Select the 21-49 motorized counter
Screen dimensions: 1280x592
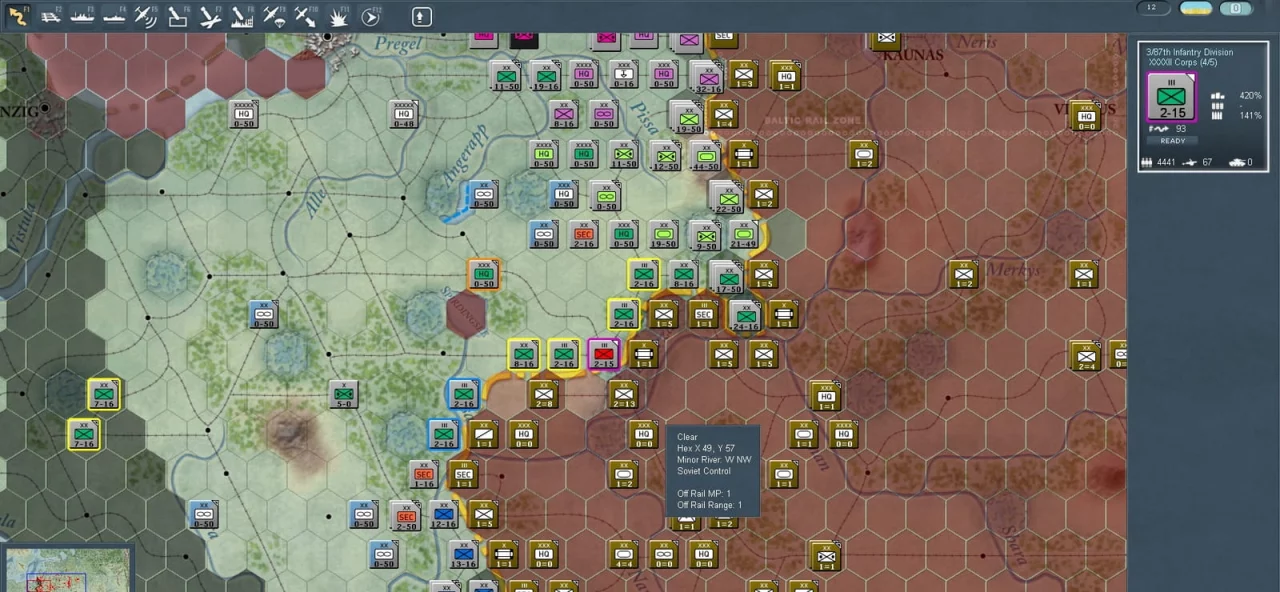tap(743, 234)
